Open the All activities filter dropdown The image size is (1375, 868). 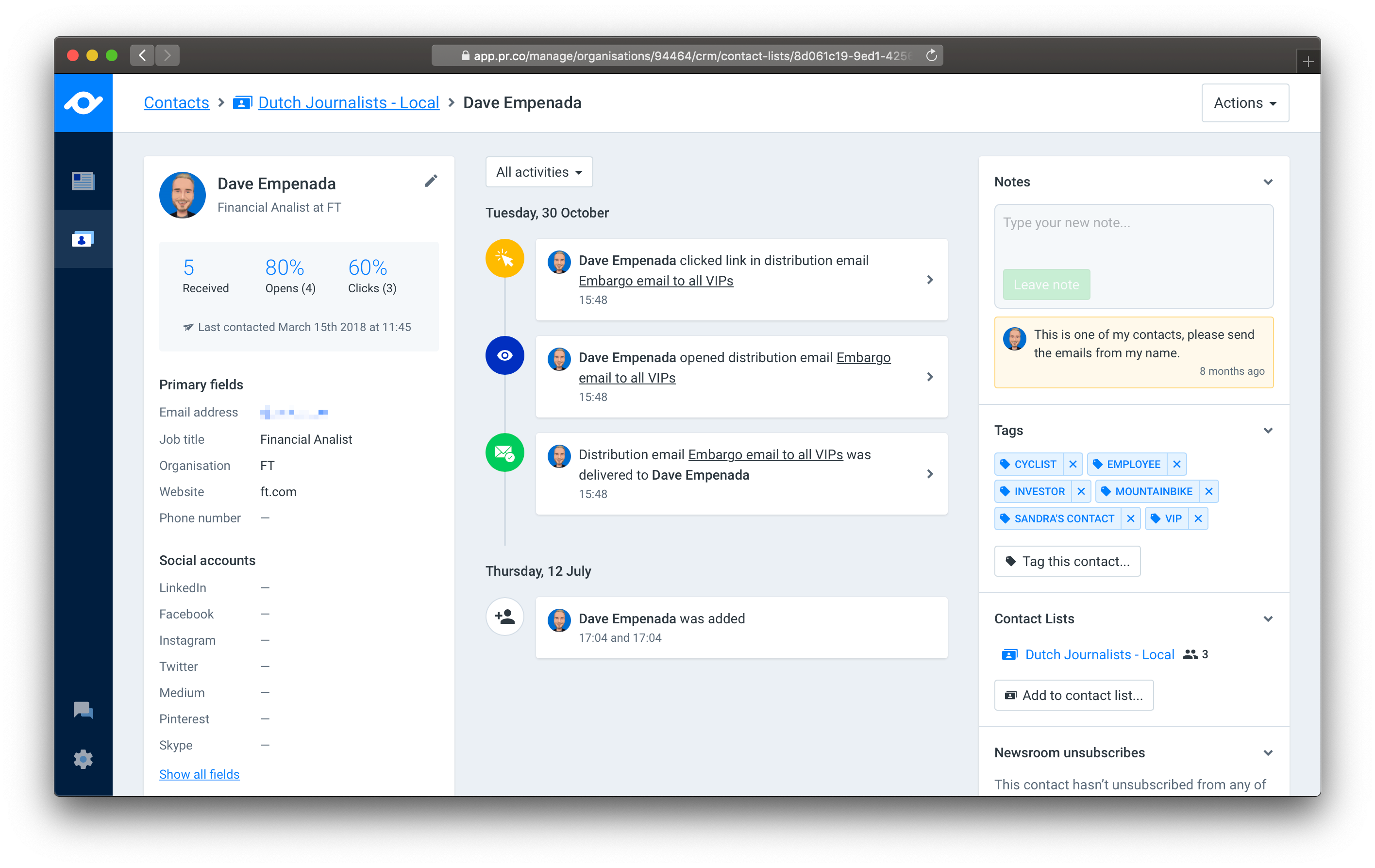tap(538, 172)
